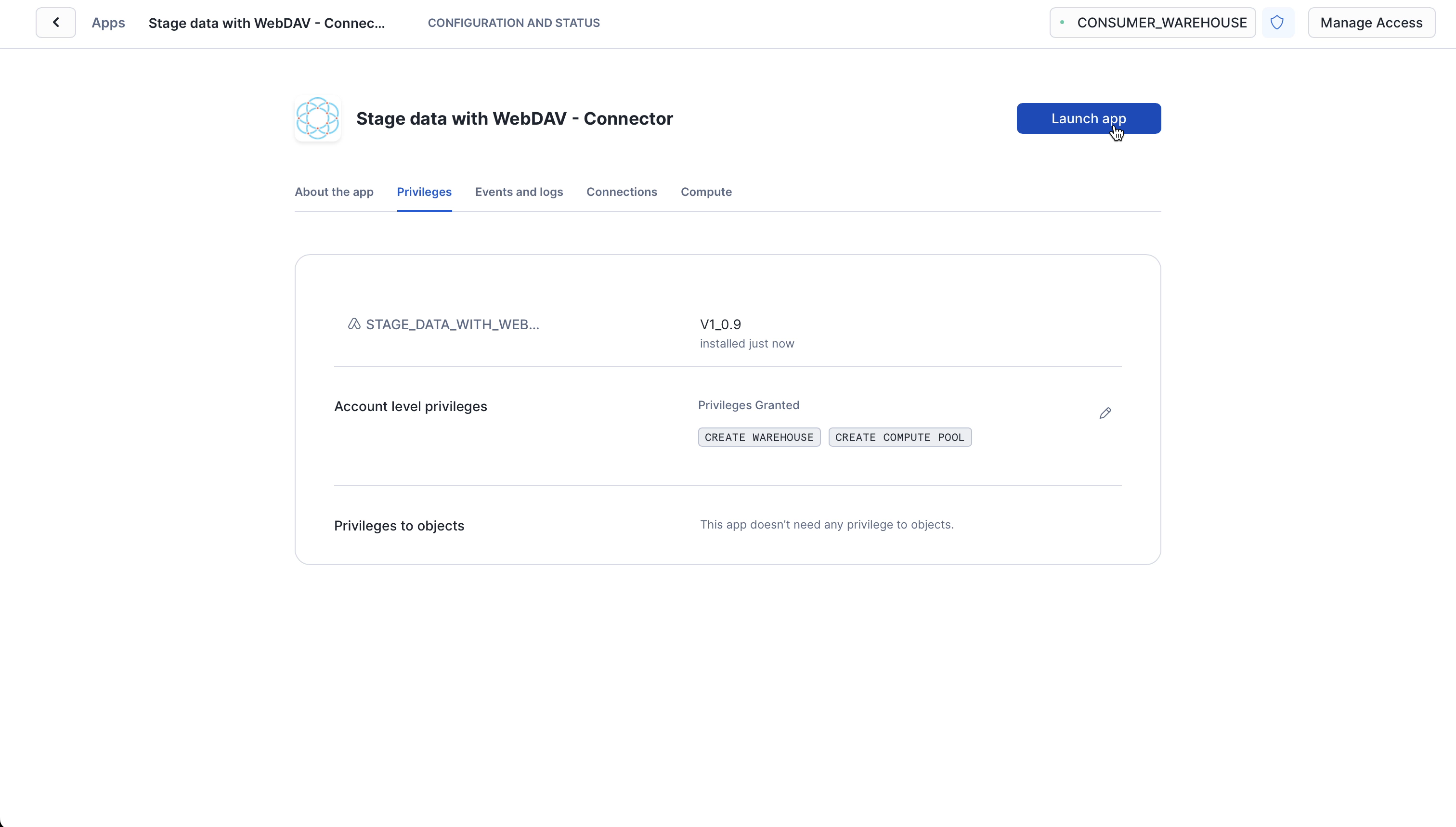
Task: Click the CREATE WAREHOUSE privilege chip
Action: point(759,437)
